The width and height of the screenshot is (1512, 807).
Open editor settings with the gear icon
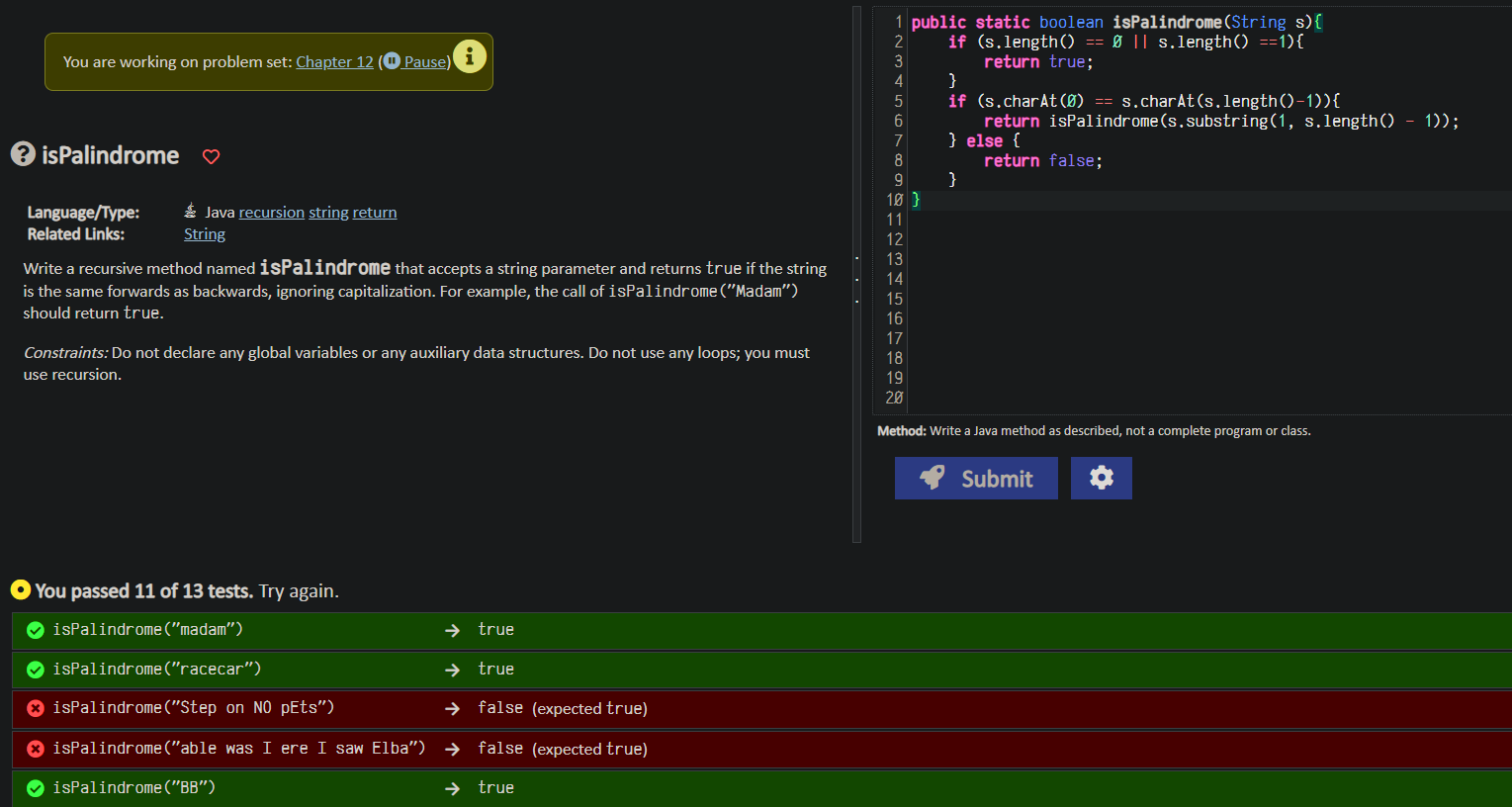click(1101, 478)
